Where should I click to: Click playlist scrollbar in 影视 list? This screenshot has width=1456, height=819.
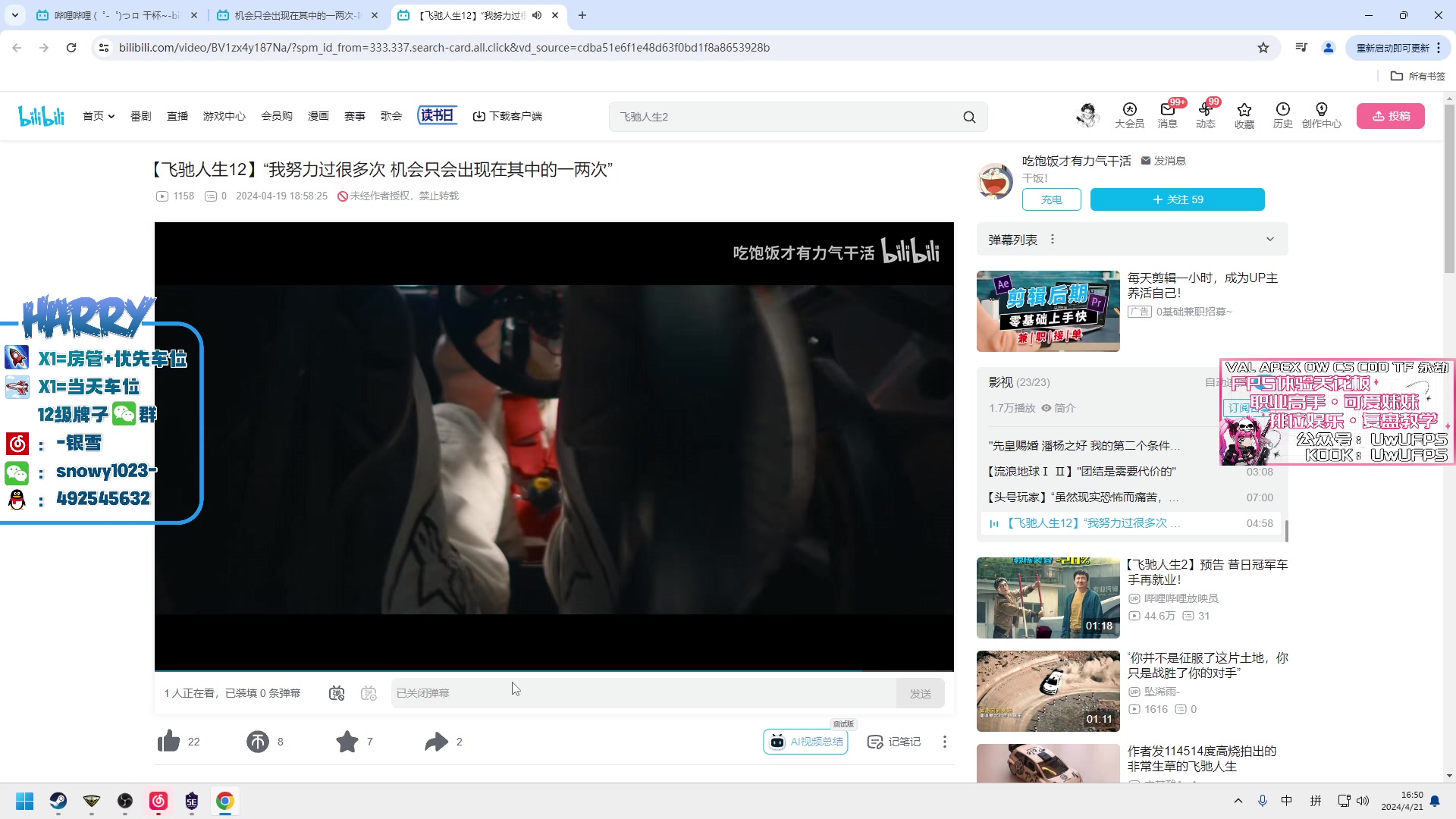(x=1287, y=531)
